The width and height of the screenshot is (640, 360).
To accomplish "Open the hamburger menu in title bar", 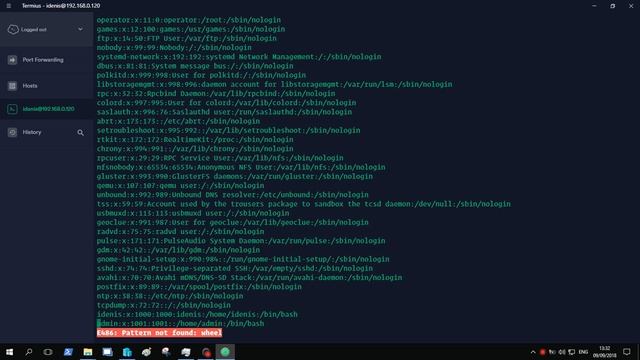I will pyautogui.click(x=9, y=6).
